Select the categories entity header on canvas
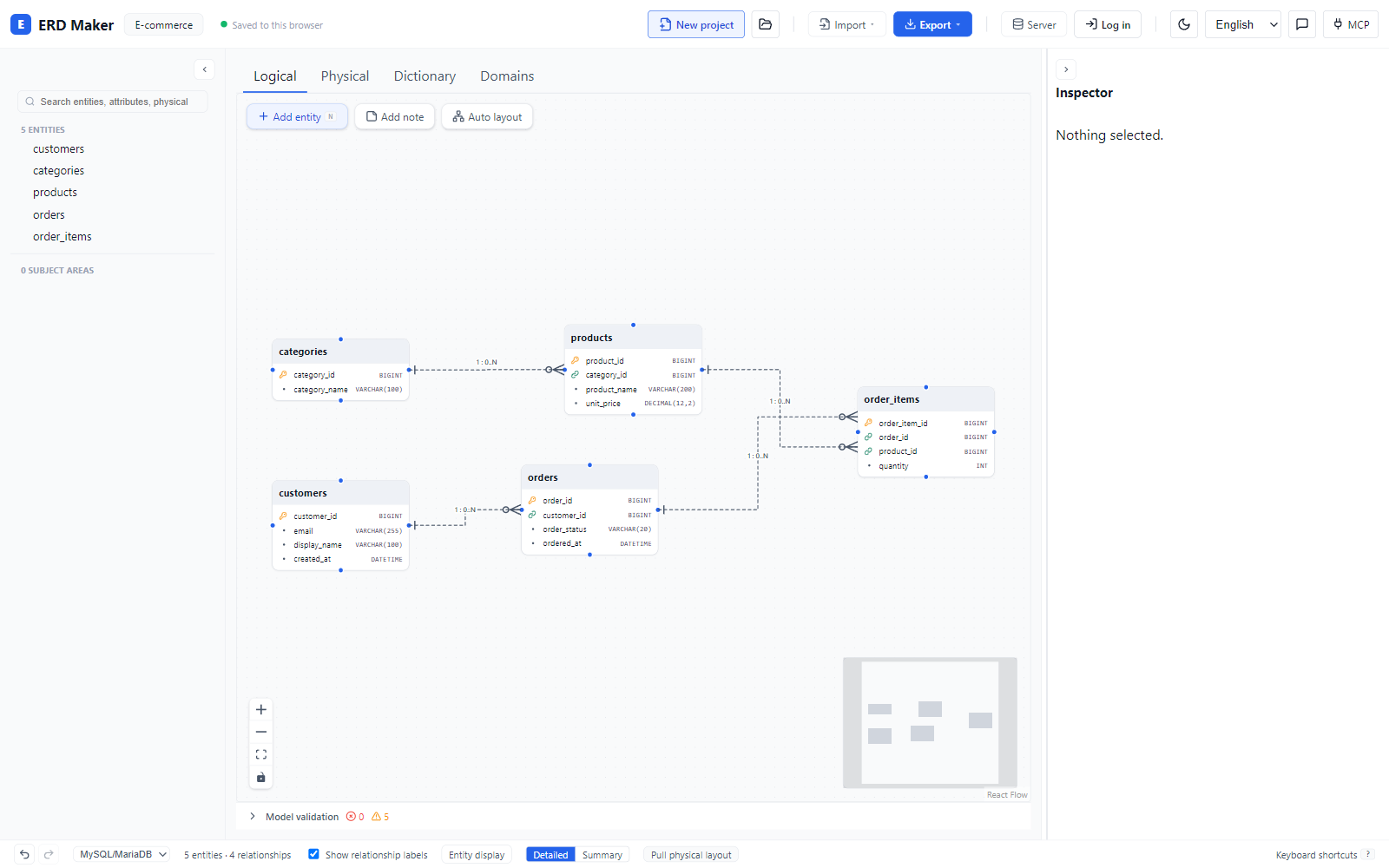 (x=340, y=352)
